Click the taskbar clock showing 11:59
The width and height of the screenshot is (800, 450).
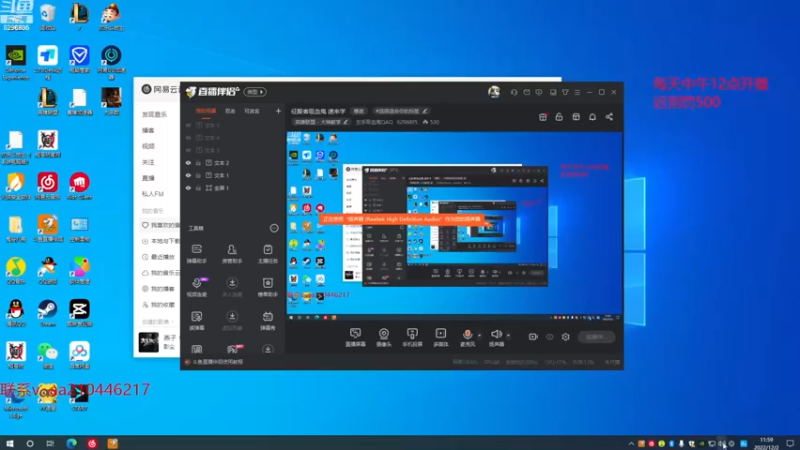pos(766,443)
